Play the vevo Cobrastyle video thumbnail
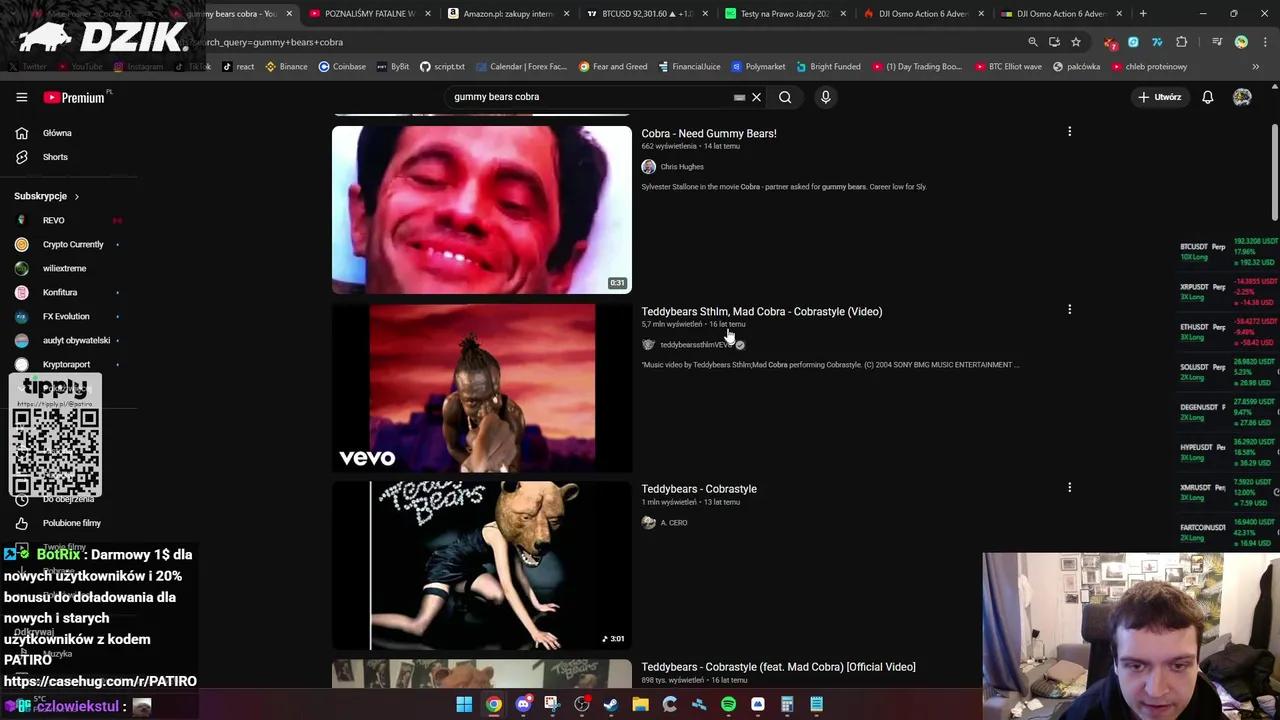Image resolution: width=1280 pixels, height=720 pixels. point(481,388)
